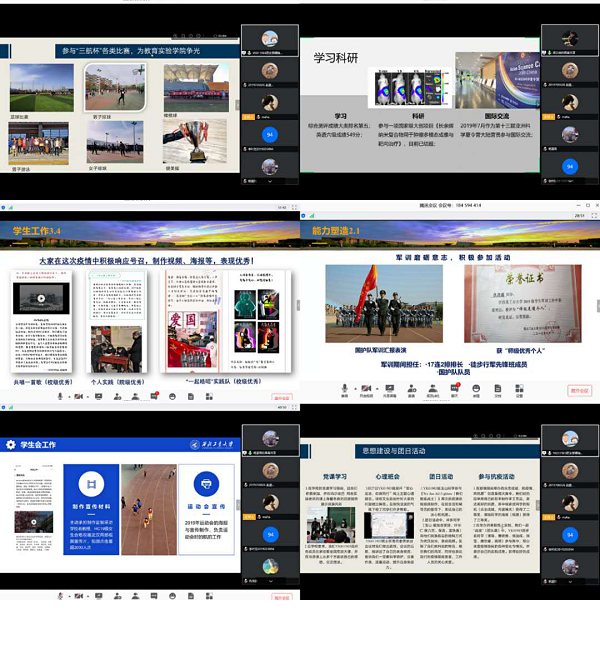Open share screen in 能力塑造 meeting toolbar
This screenshot has width=600, height=651.
tap(389, 389)
